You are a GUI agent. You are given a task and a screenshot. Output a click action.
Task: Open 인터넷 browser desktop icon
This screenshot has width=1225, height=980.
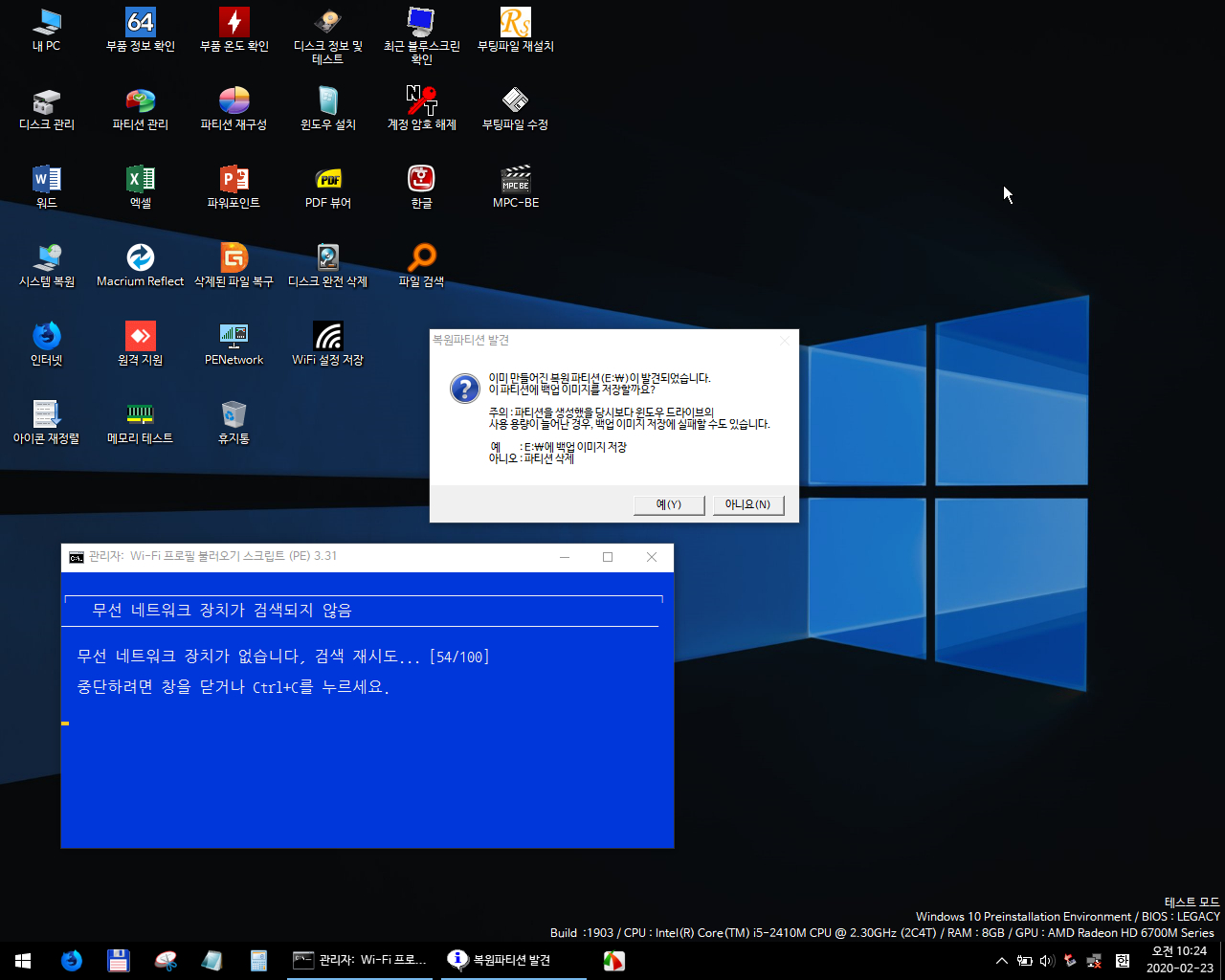point(46,344)
